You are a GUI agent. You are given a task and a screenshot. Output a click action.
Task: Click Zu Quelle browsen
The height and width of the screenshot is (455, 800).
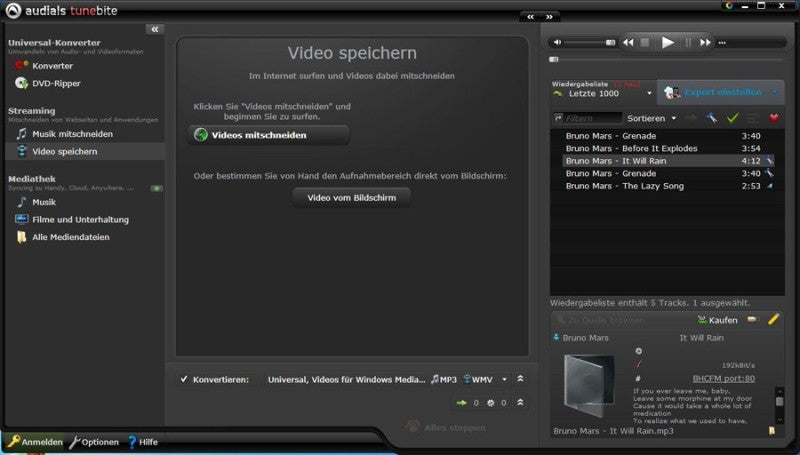point(601,320)
